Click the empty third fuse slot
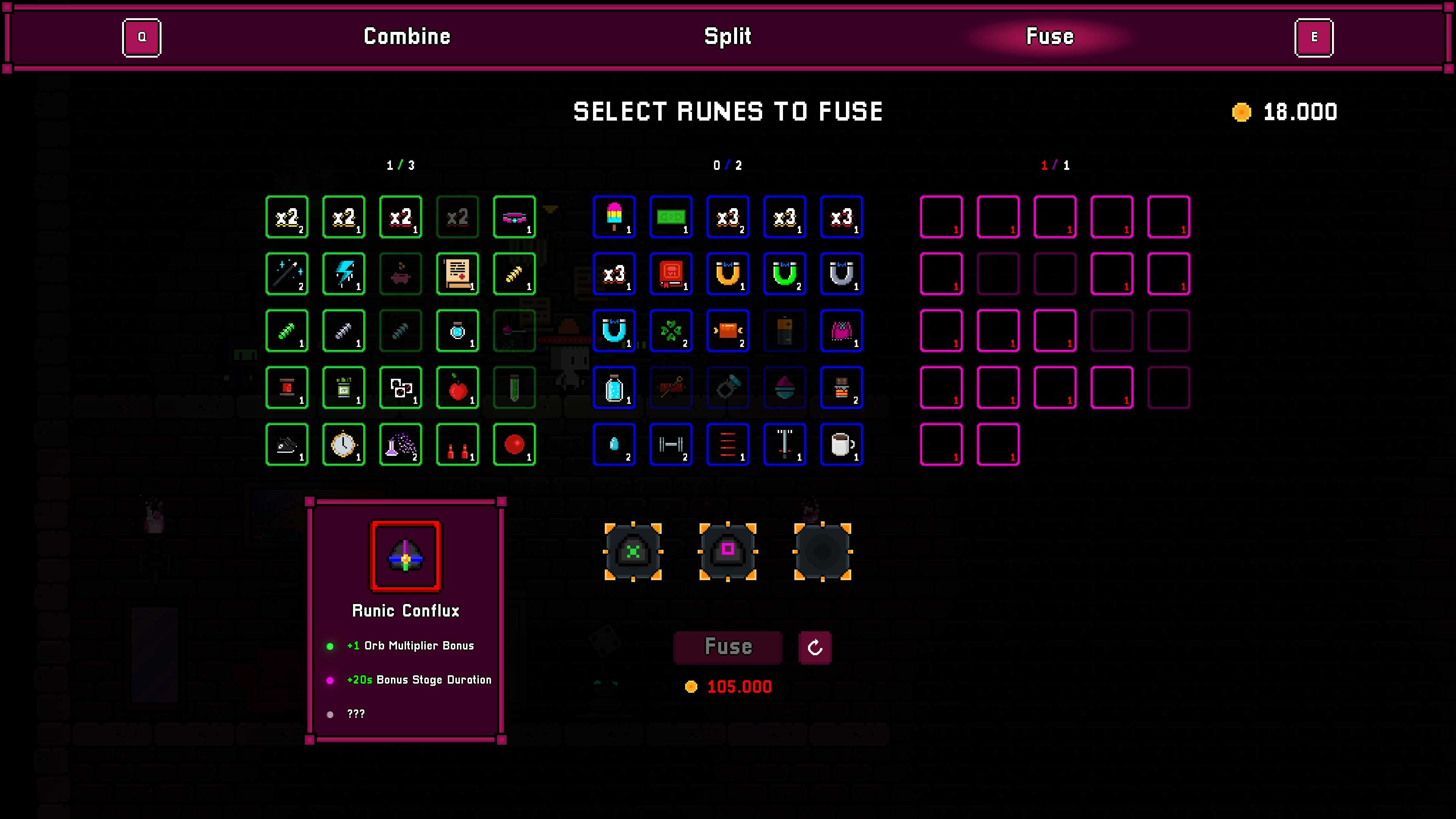 pyautogui.click(x=822, y=552)
